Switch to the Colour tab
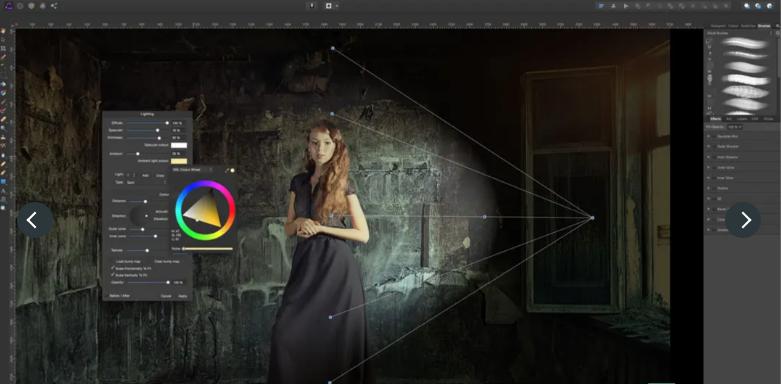This screenshot has height=384, width=782. 733,26
